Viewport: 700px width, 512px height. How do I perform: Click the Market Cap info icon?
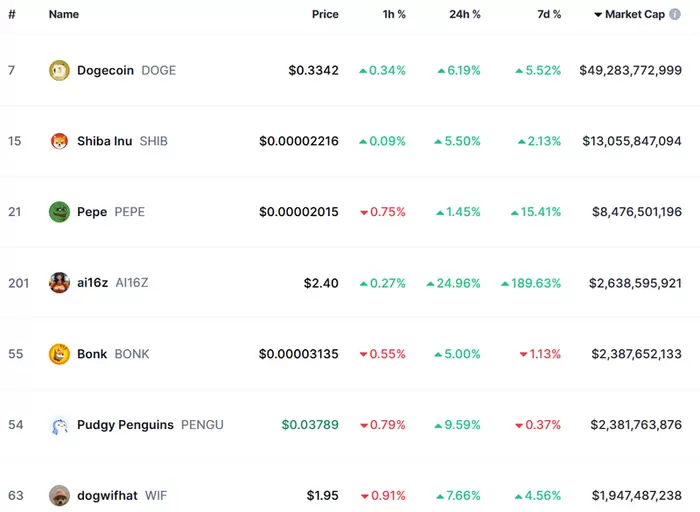pos(675,15)
